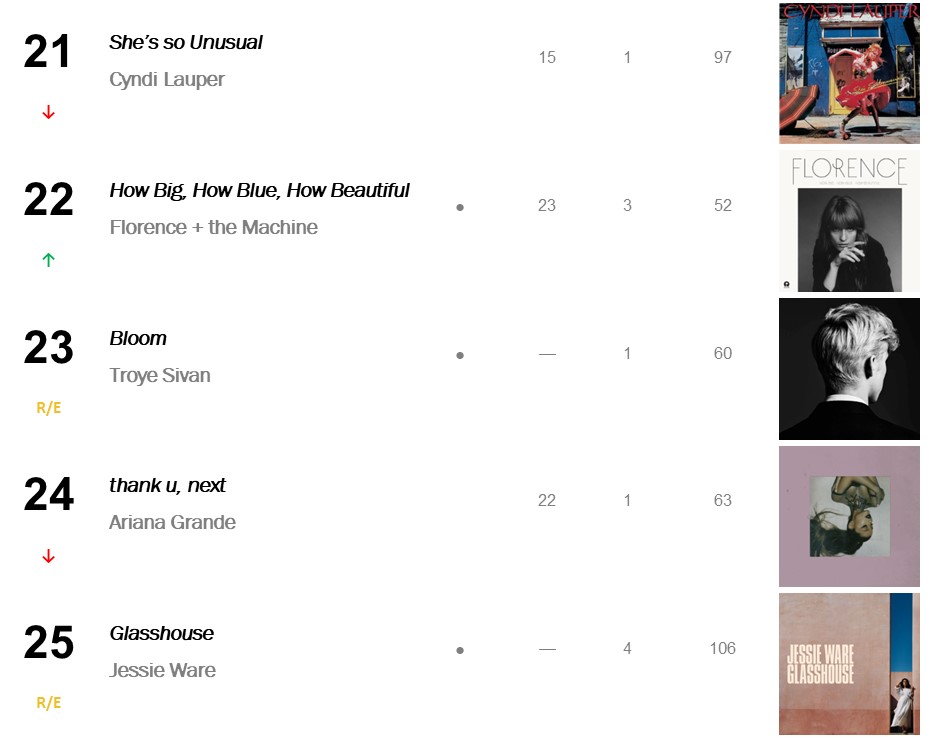Viewport: 927px width, 738px height.
Task: Click the R/E badge under rank 23
Action: (48, 408)
